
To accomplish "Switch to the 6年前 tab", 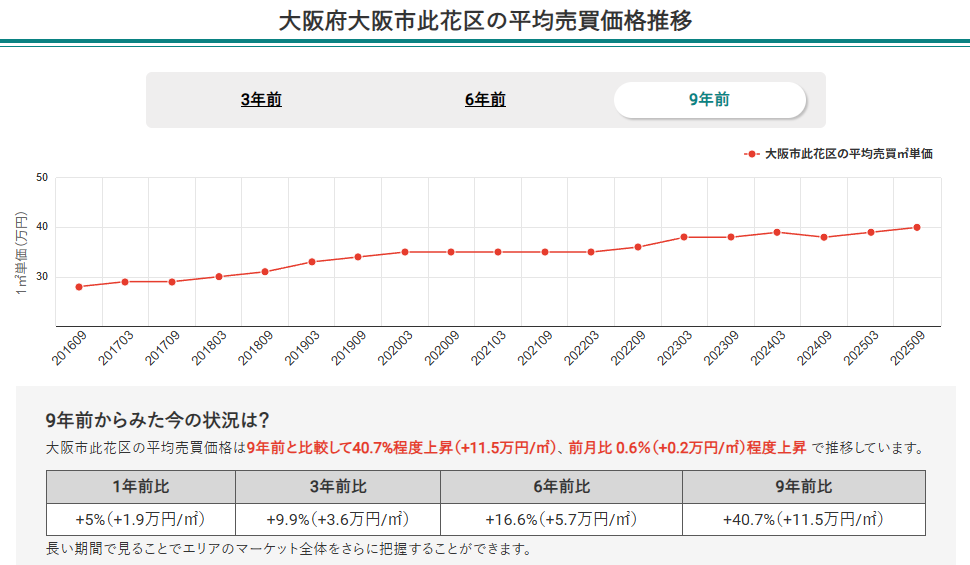I will coord(485,100).
